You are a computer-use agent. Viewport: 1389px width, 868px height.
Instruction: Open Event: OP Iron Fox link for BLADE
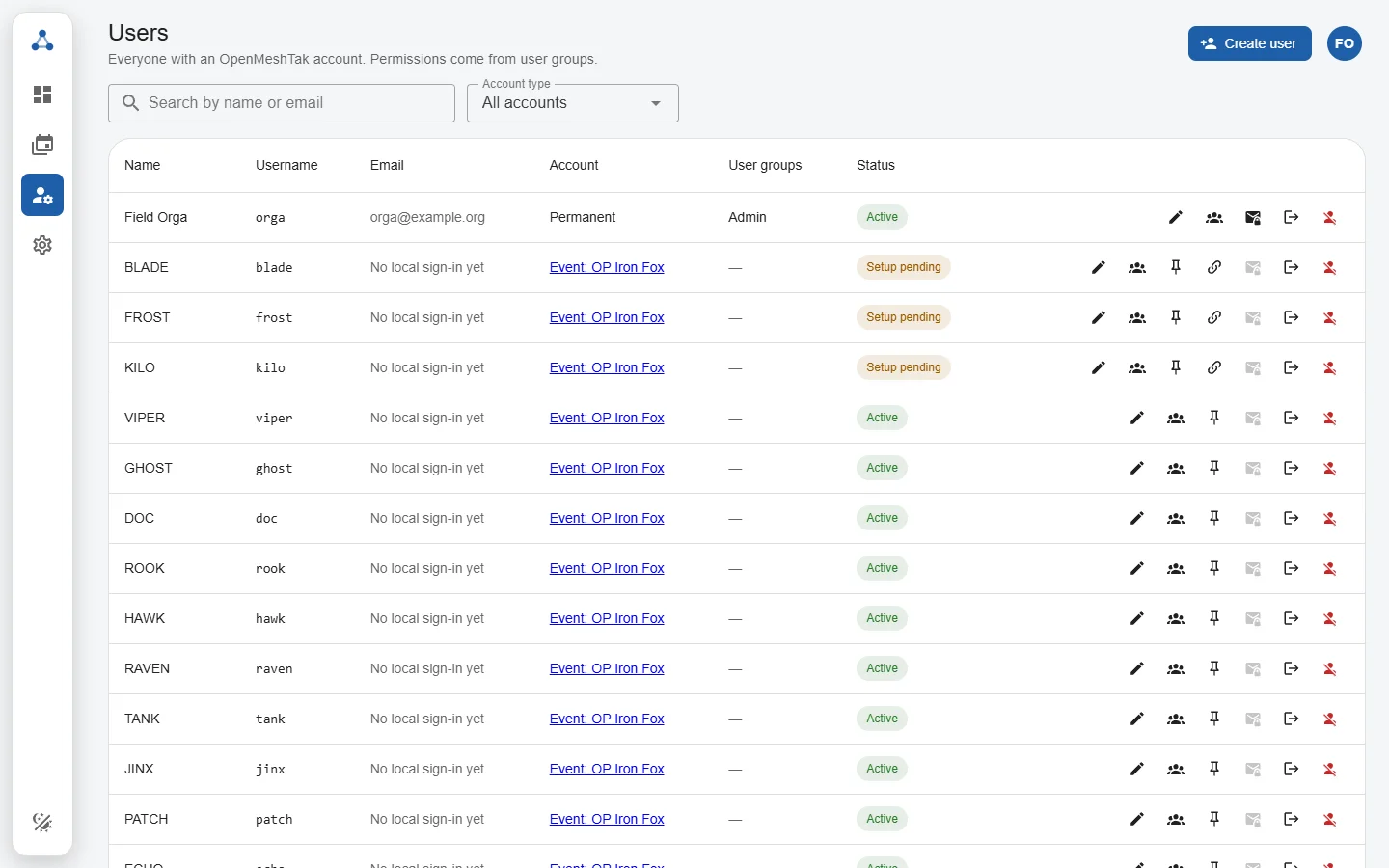pos(607,267)
